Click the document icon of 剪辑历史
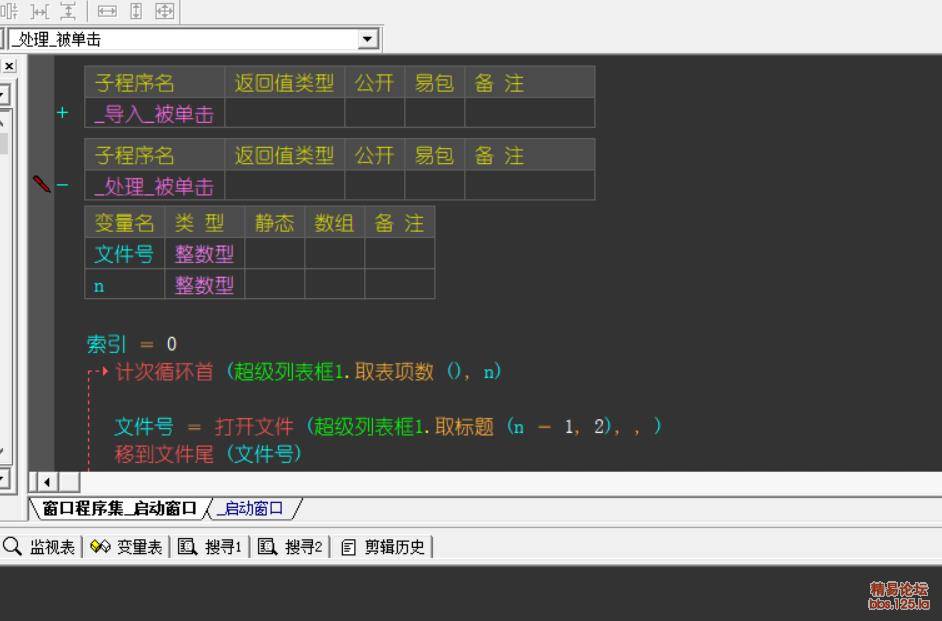The image size is (942, 621). pos(348,547)
